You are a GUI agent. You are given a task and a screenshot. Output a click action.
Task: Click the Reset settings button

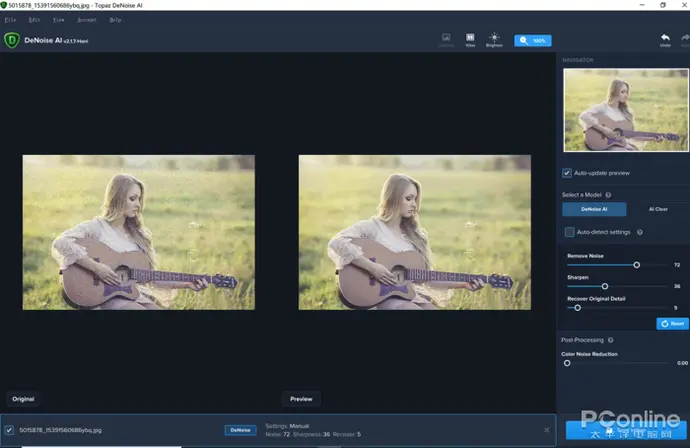672,323
